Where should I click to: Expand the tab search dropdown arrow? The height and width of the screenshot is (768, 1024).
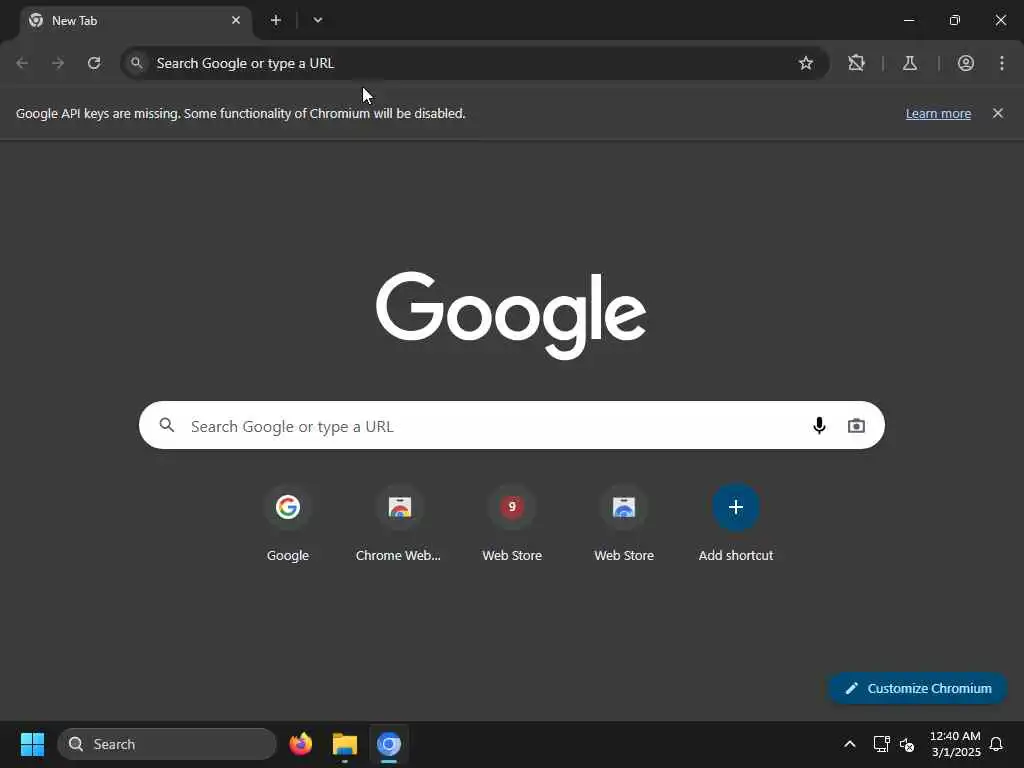pyautogui.click(x=317, y=20)
